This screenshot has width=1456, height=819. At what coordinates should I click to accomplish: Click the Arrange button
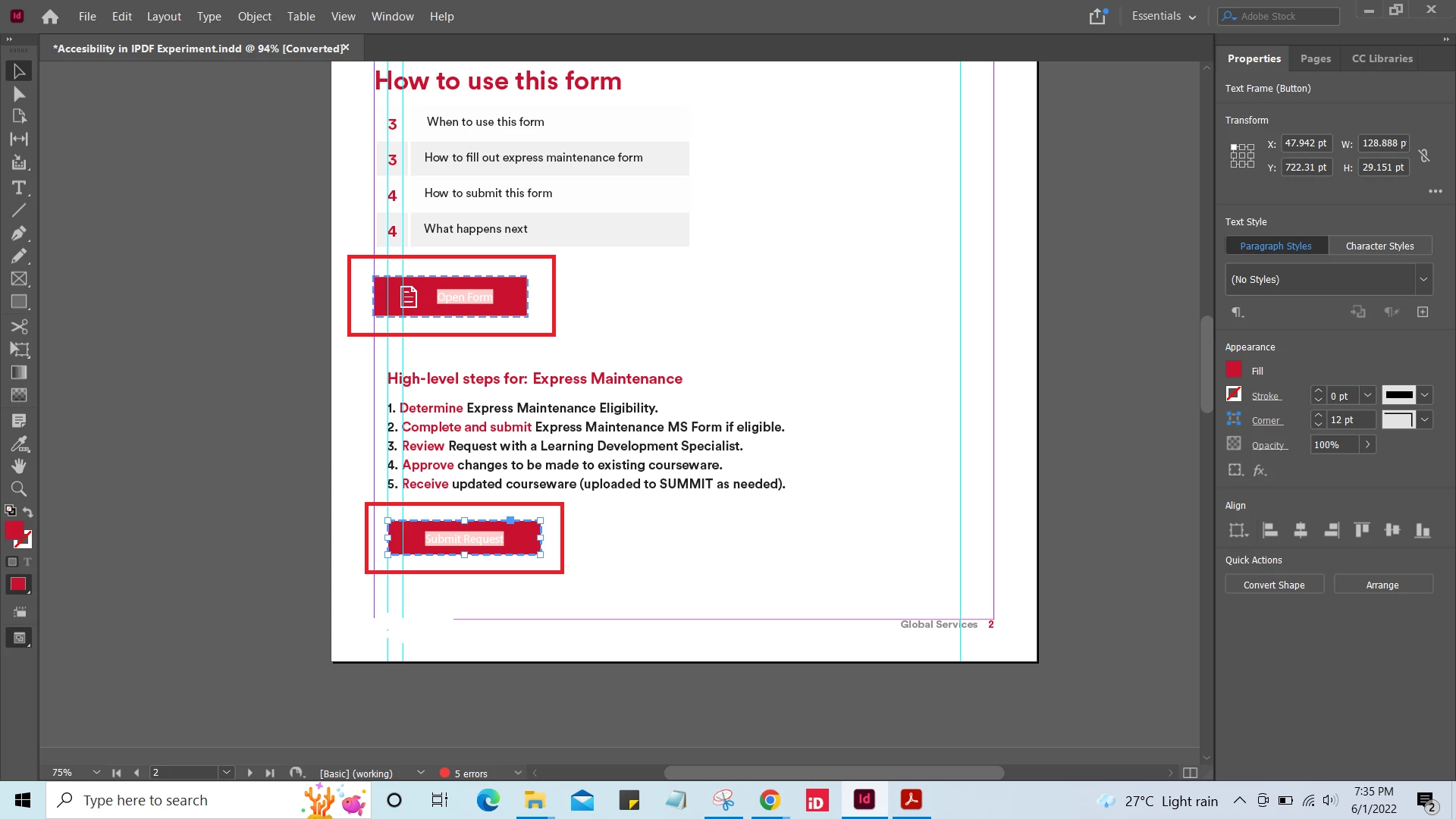(x=1382, y=585)
